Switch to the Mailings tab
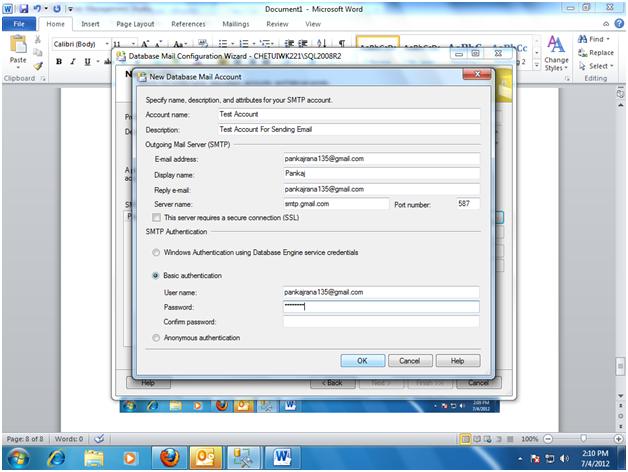This screenshot has width=628, height=472. tap(236, 24)
